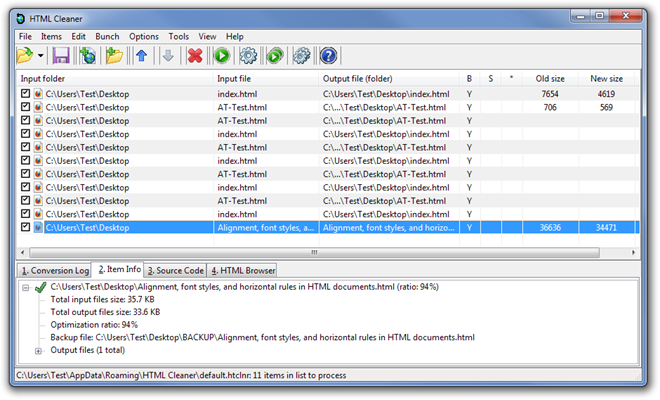Screen dimensions: 660x400
Task: Open the Items menu
Action: coord(51,37)
